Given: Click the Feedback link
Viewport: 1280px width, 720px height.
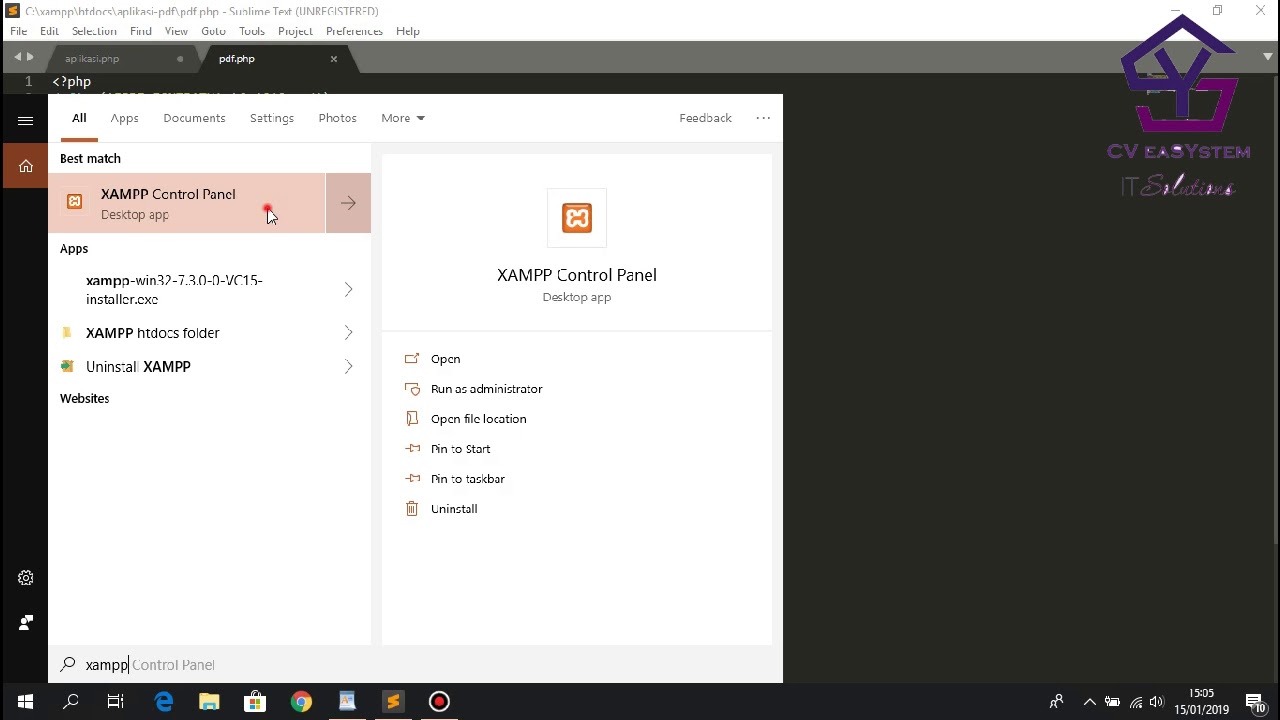Looking at the screenshot, I should tap(705, 118).
